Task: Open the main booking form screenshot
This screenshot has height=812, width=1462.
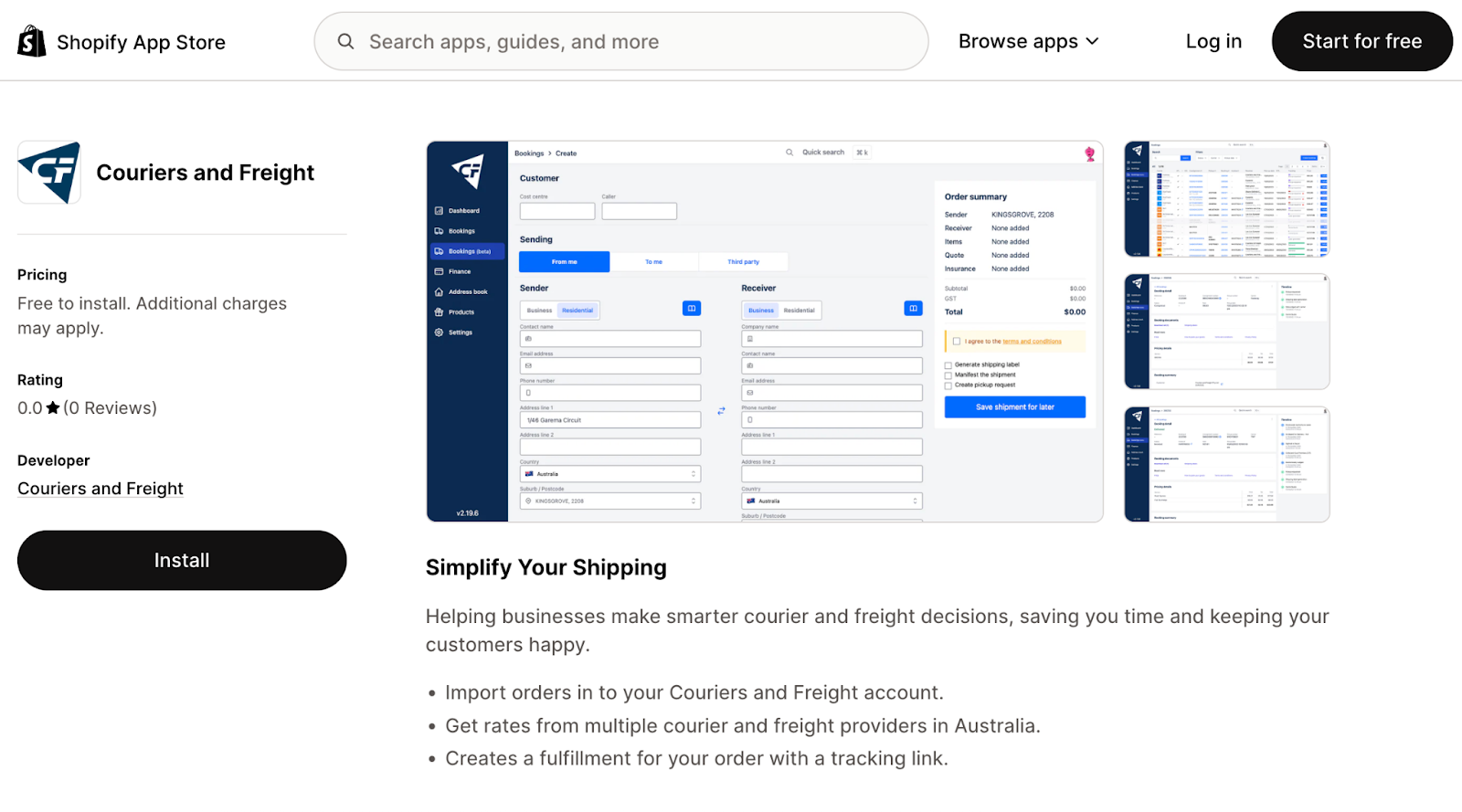Action: point(765,332)
